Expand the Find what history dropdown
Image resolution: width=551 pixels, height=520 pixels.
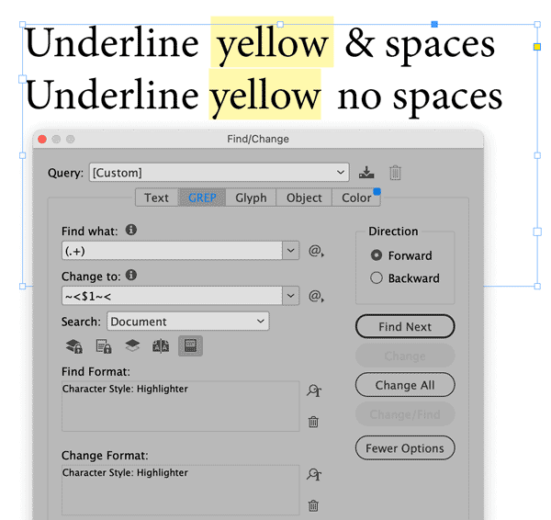pyautogui.click(x=291, y=251)
